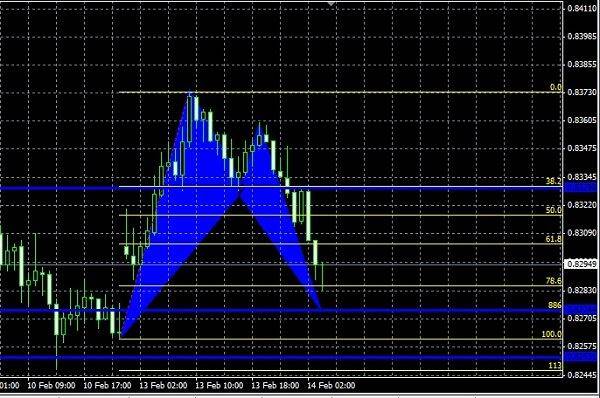Viewport: 600px width, 398px height.
Task: Click price scale value 0.83605
Action: [582, 120]
